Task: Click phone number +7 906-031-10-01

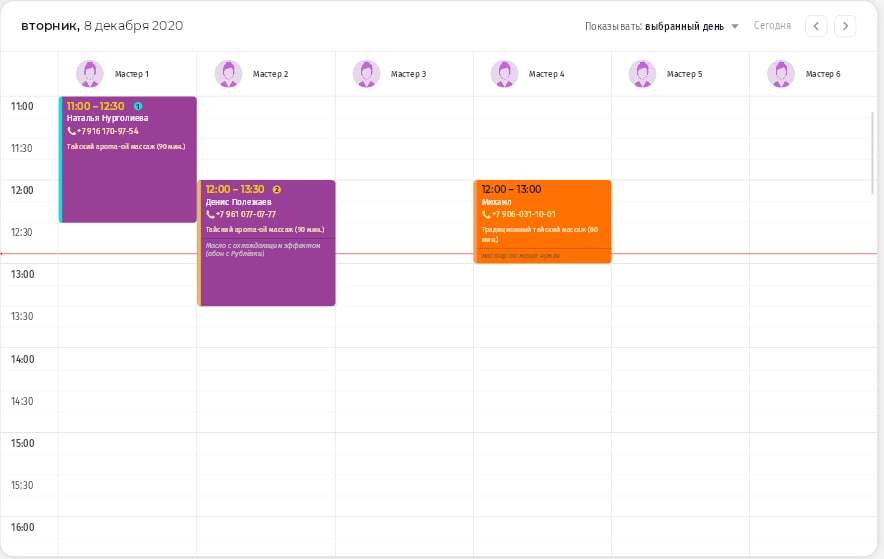Action: pos(524,214)
